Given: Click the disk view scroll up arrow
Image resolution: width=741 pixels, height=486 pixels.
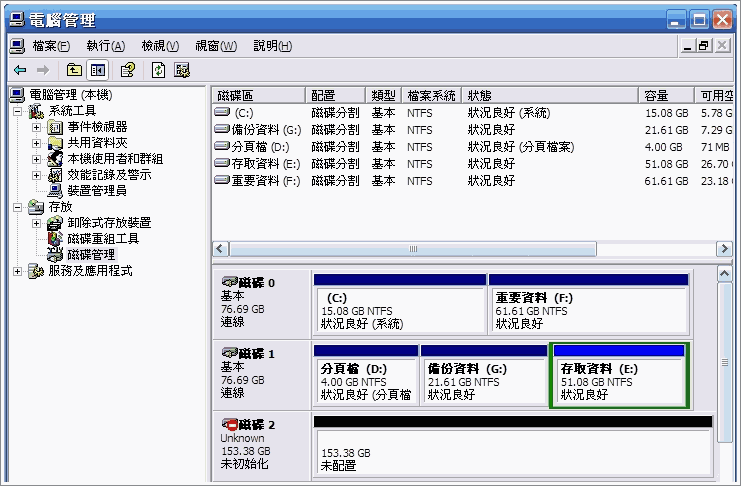Looking at the screenshot, I should tap(724, 274).
